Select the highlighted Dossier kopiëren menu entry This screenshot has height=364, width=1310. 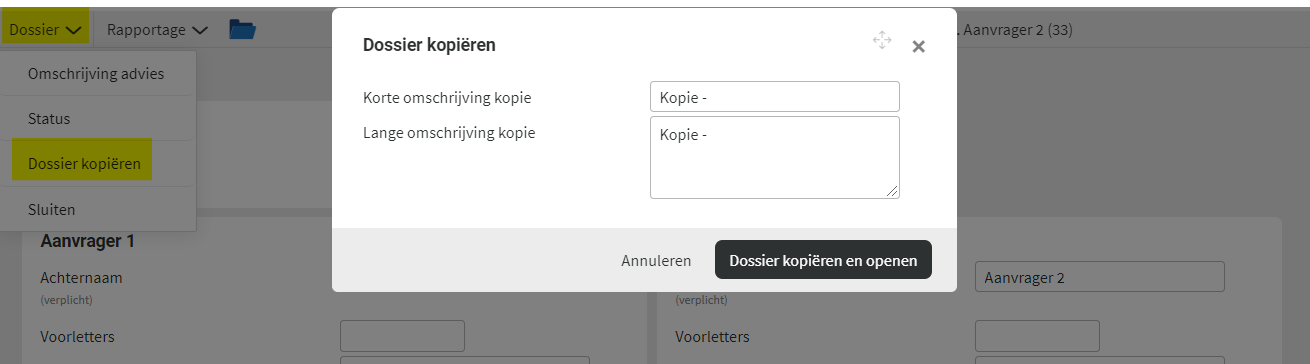(84, 163)
